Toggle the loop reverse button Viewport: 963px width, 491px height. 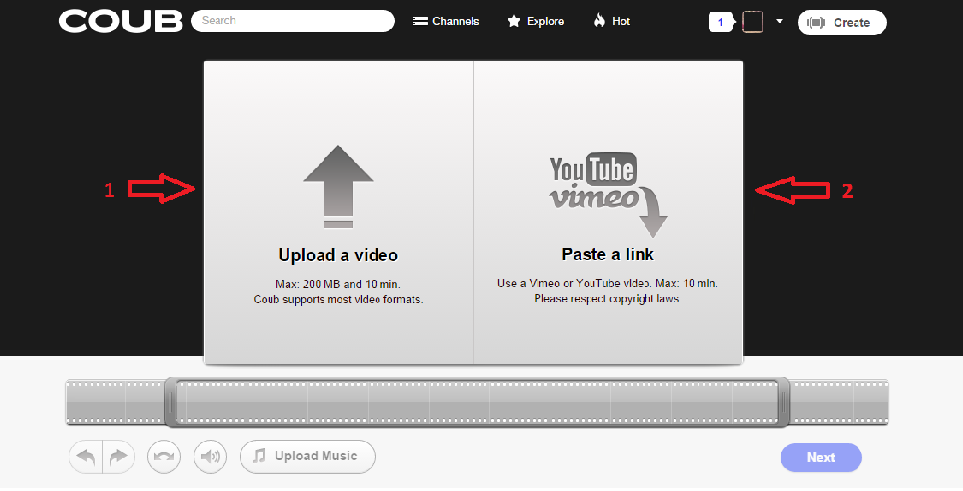(164, 457)
